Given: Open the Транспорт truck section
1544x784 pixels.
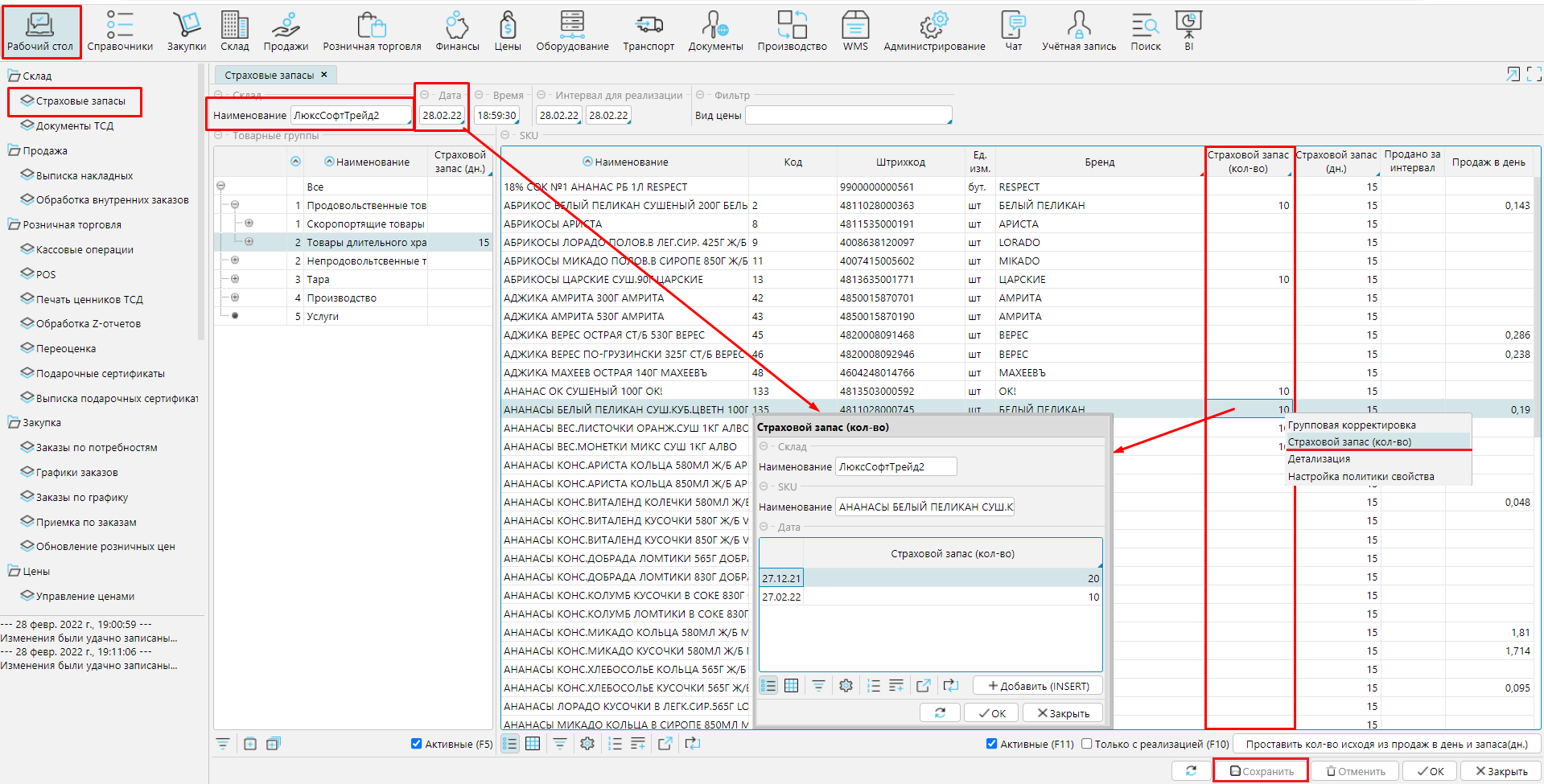Looking at the screenshot, I should tap(648, 31).
